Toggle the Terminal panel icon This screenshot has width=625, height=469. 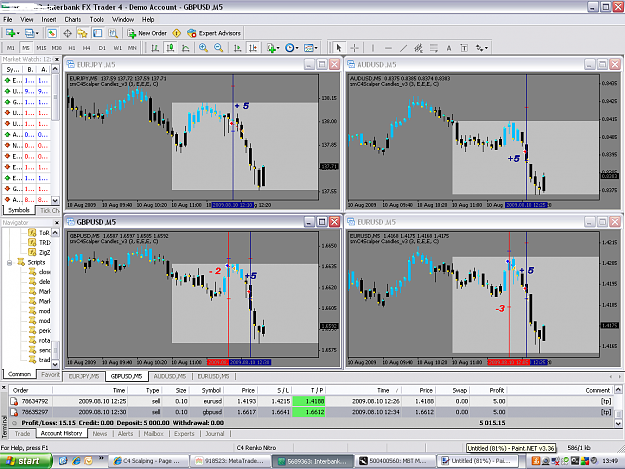point(98,33)
